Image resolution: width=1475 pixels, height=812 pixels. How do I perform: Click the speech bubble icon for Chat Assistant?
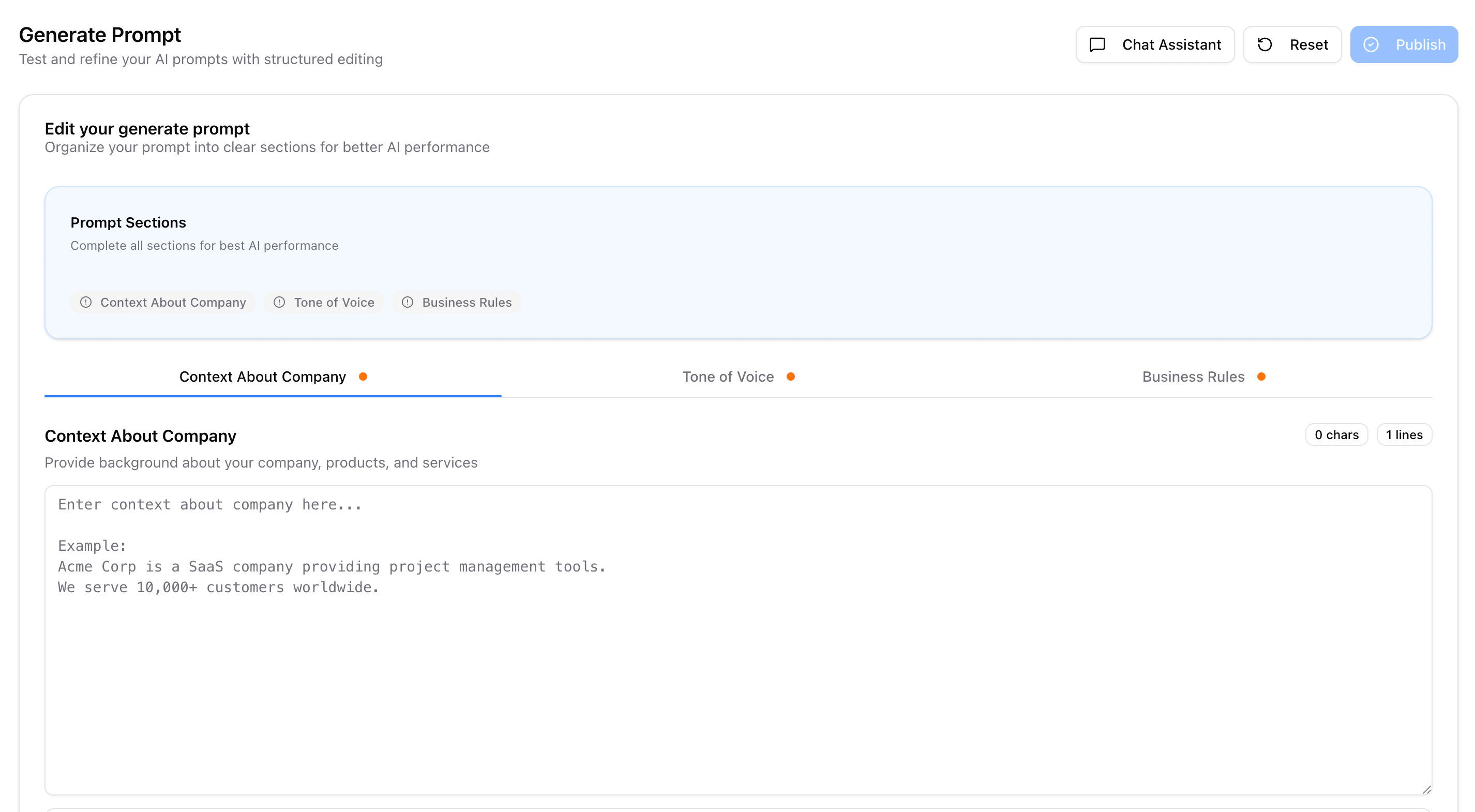coord(1096,44)
